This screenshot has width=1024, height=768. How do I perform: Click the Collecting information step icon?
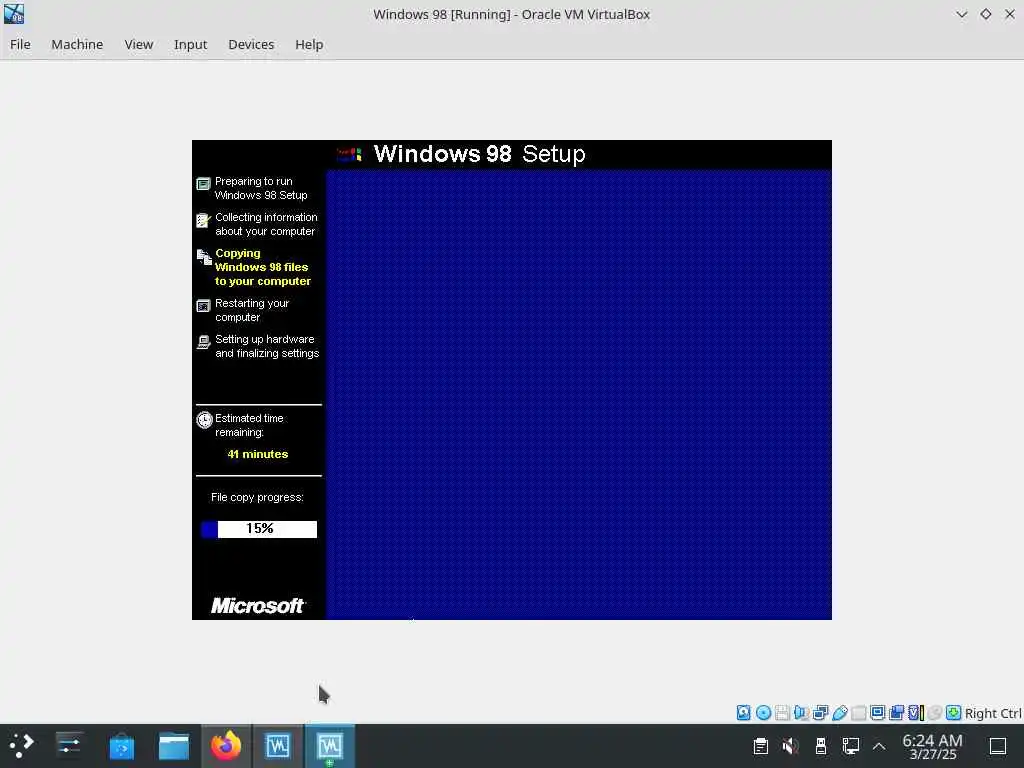(204, 221)
